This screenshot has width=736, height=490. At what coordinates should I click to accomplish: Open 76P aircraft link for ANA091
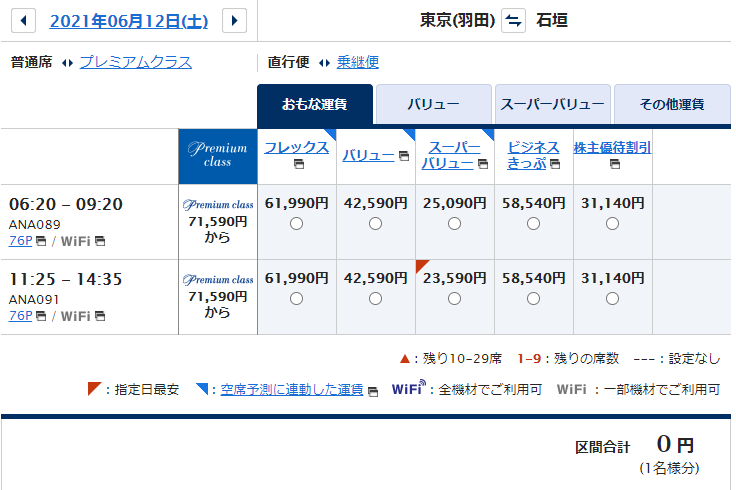21,316
